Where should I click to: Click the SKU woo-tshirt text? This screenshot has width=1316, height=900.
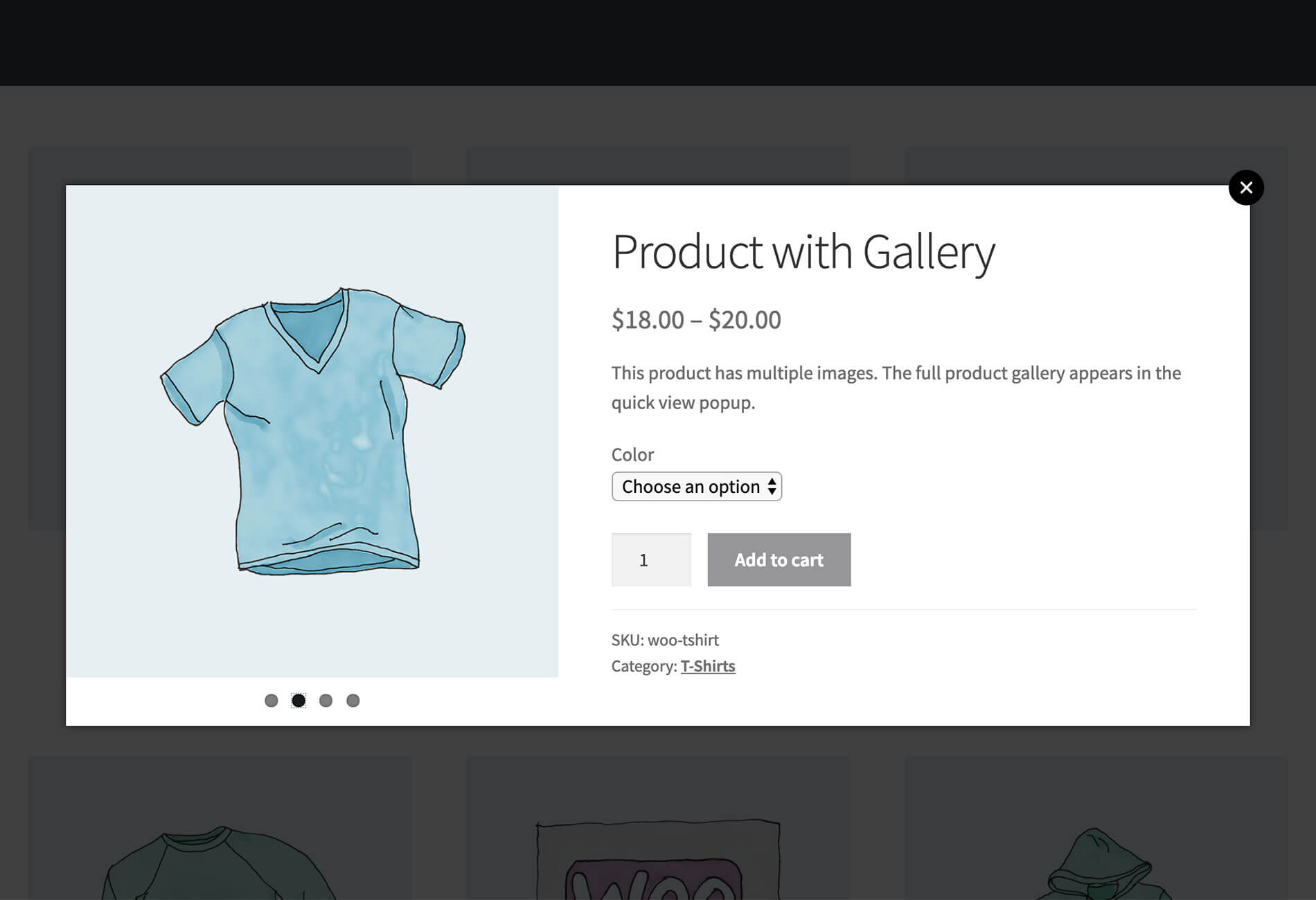665,640
